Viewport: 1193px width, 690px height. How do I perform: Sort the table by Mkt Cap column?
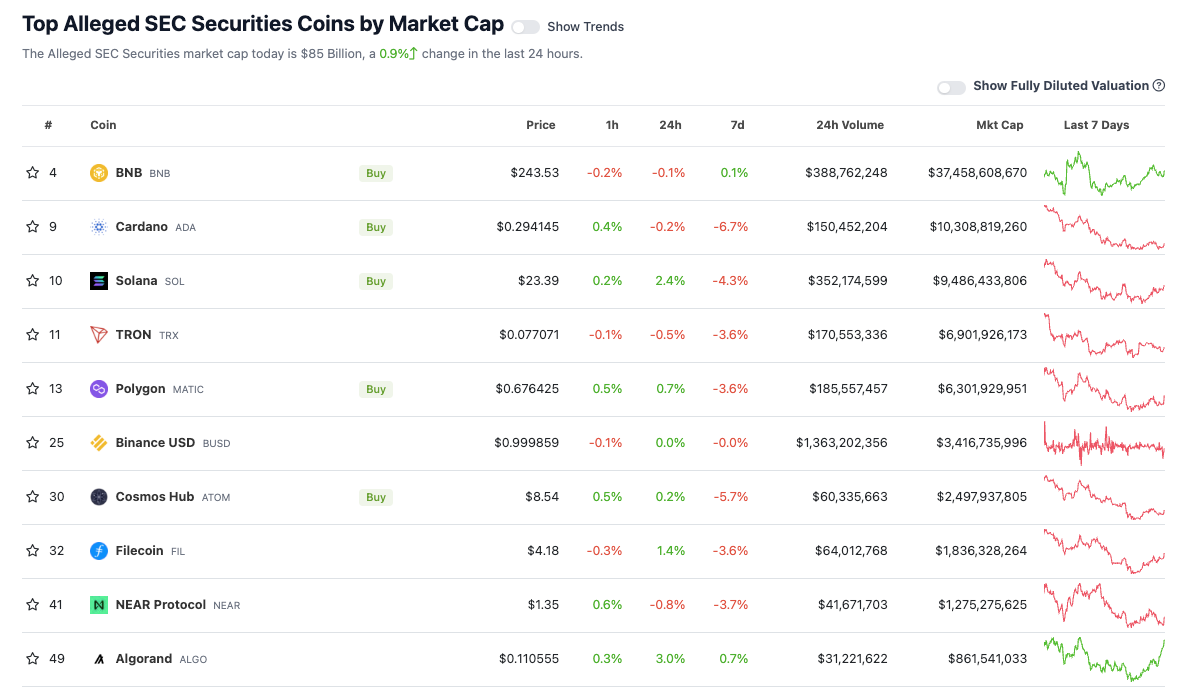(999, 126)
